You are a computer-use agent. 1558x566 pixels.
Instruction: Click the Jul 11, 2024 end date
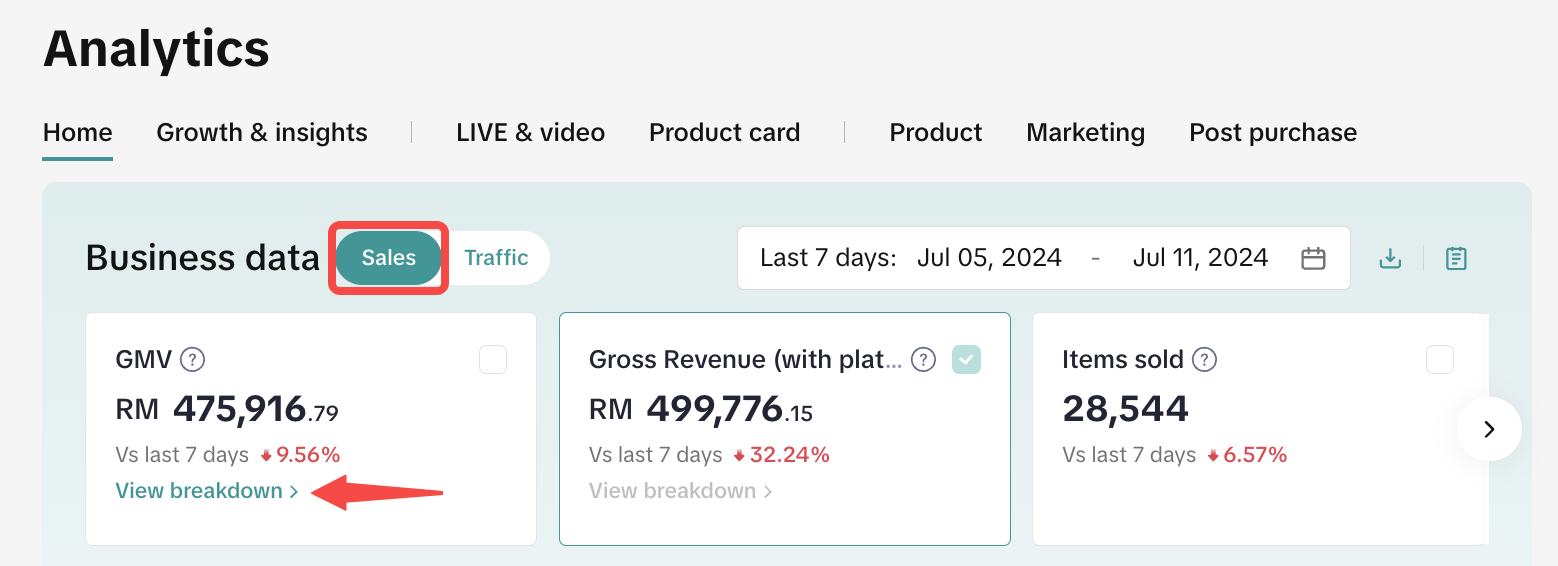pos(1200,258)
